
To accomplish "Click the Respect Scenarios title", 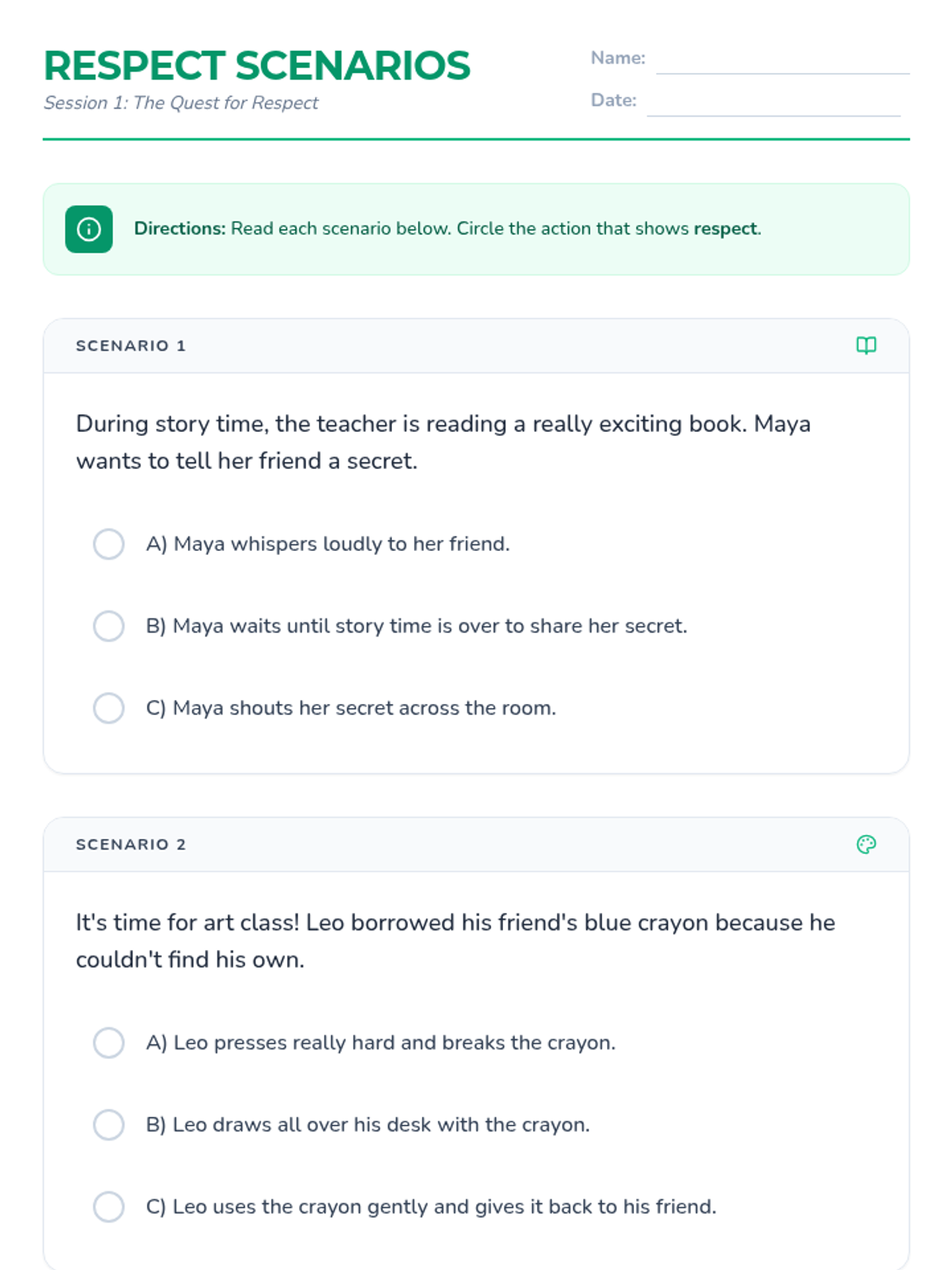I will click(257, 66).
